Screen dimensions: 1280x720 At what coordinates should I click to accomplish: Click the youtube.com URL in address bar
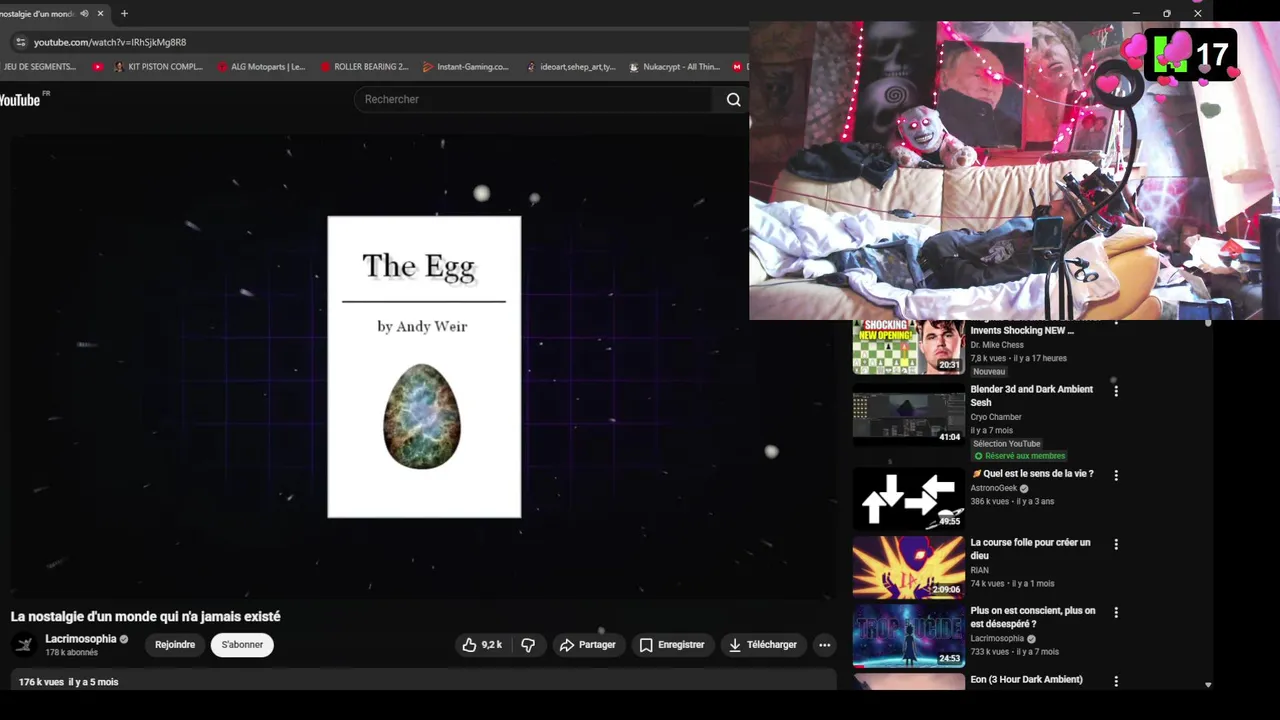tap(110, 42)
